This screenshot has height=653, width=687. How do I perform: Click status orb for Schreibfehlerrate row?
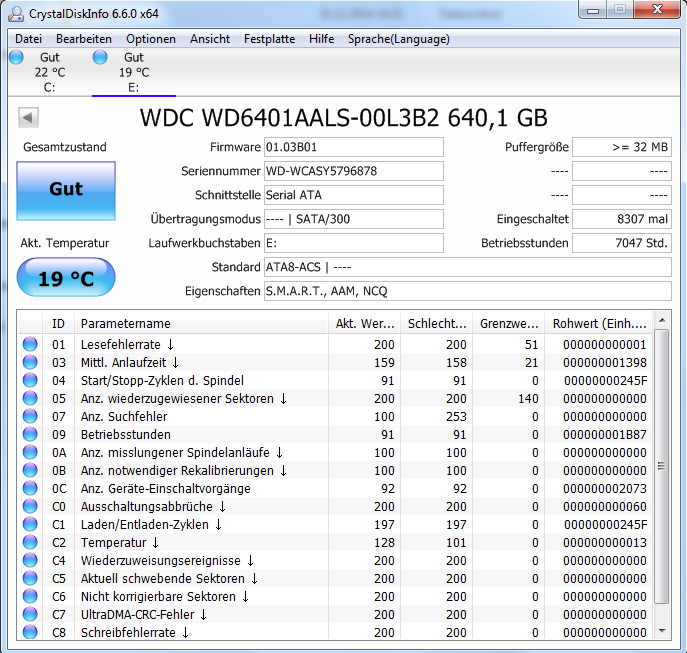[x=30, y=632]
